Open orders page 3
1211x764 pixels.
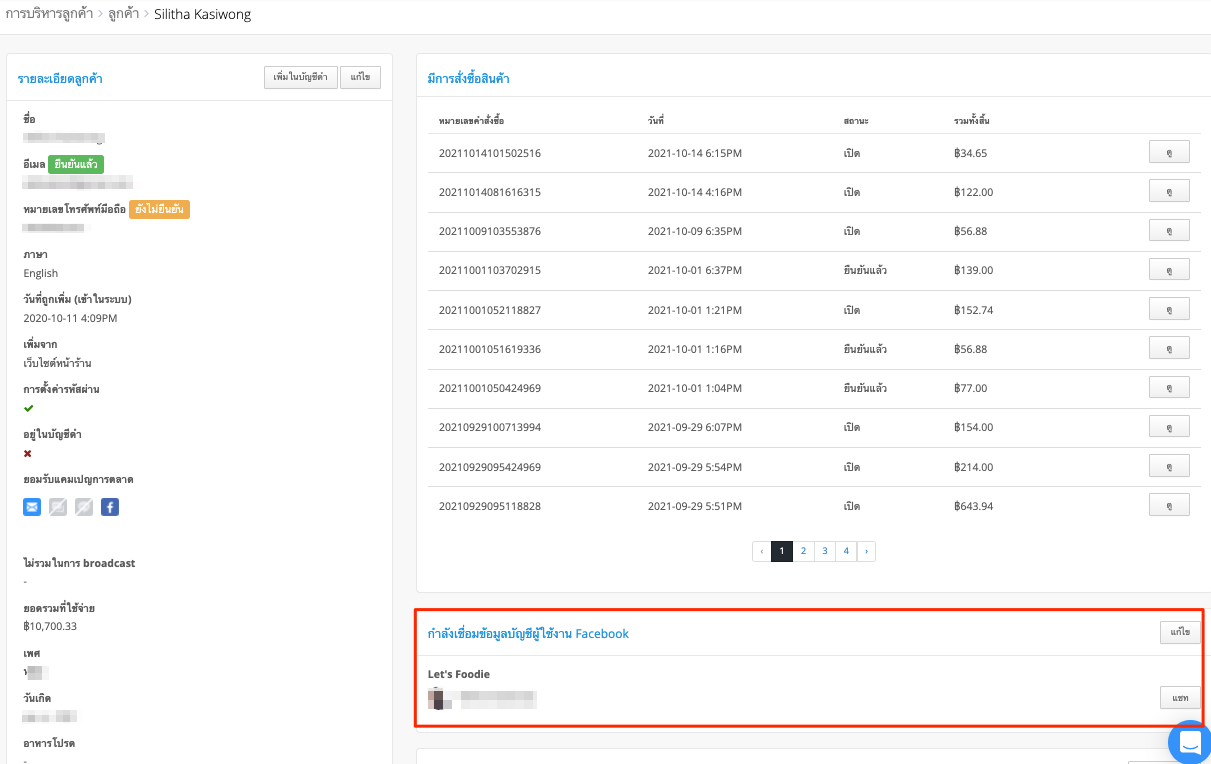825,551
